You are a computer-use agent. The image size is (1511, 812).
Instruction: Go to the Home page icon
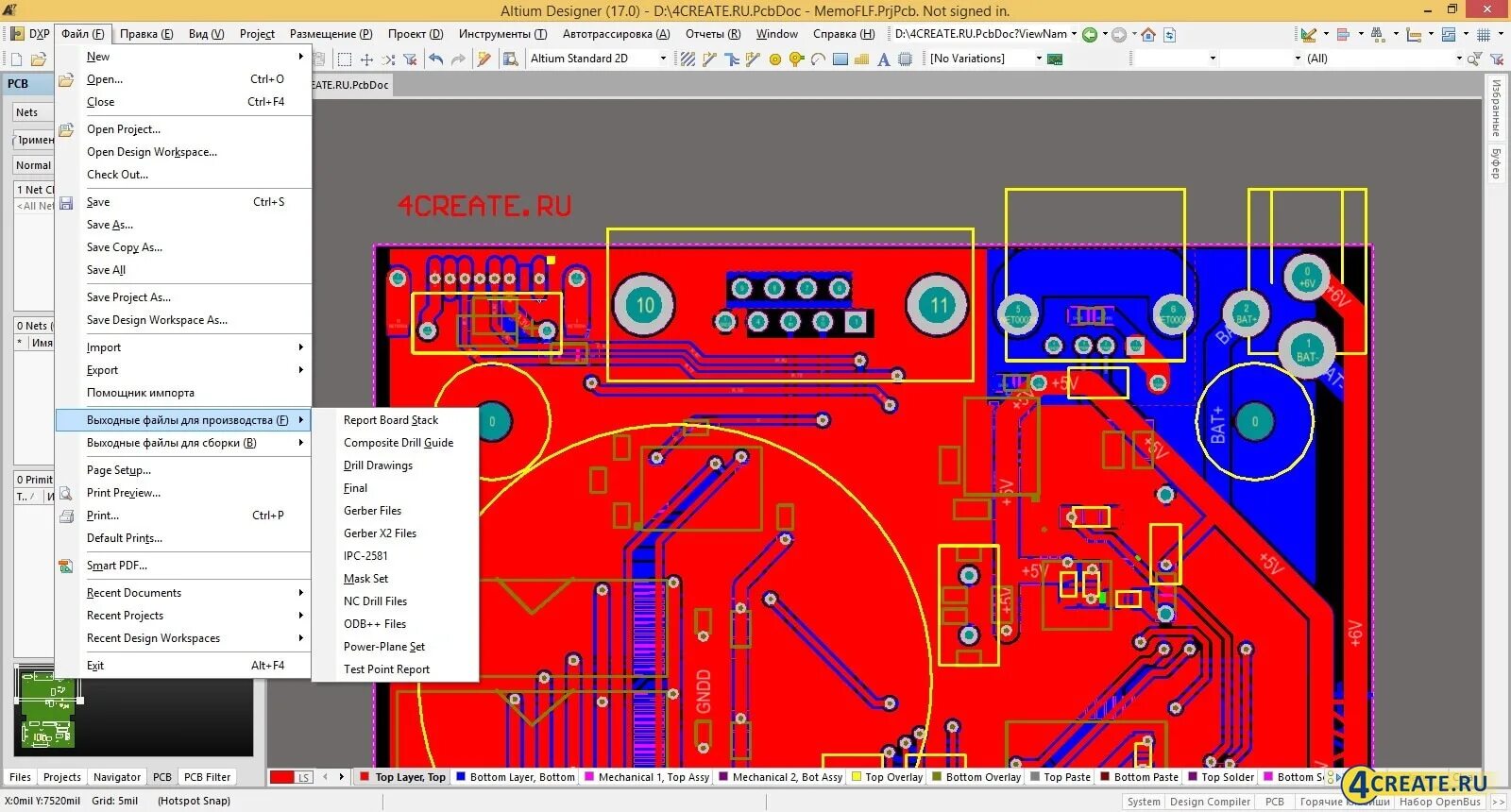click(x=1148, y=34)
